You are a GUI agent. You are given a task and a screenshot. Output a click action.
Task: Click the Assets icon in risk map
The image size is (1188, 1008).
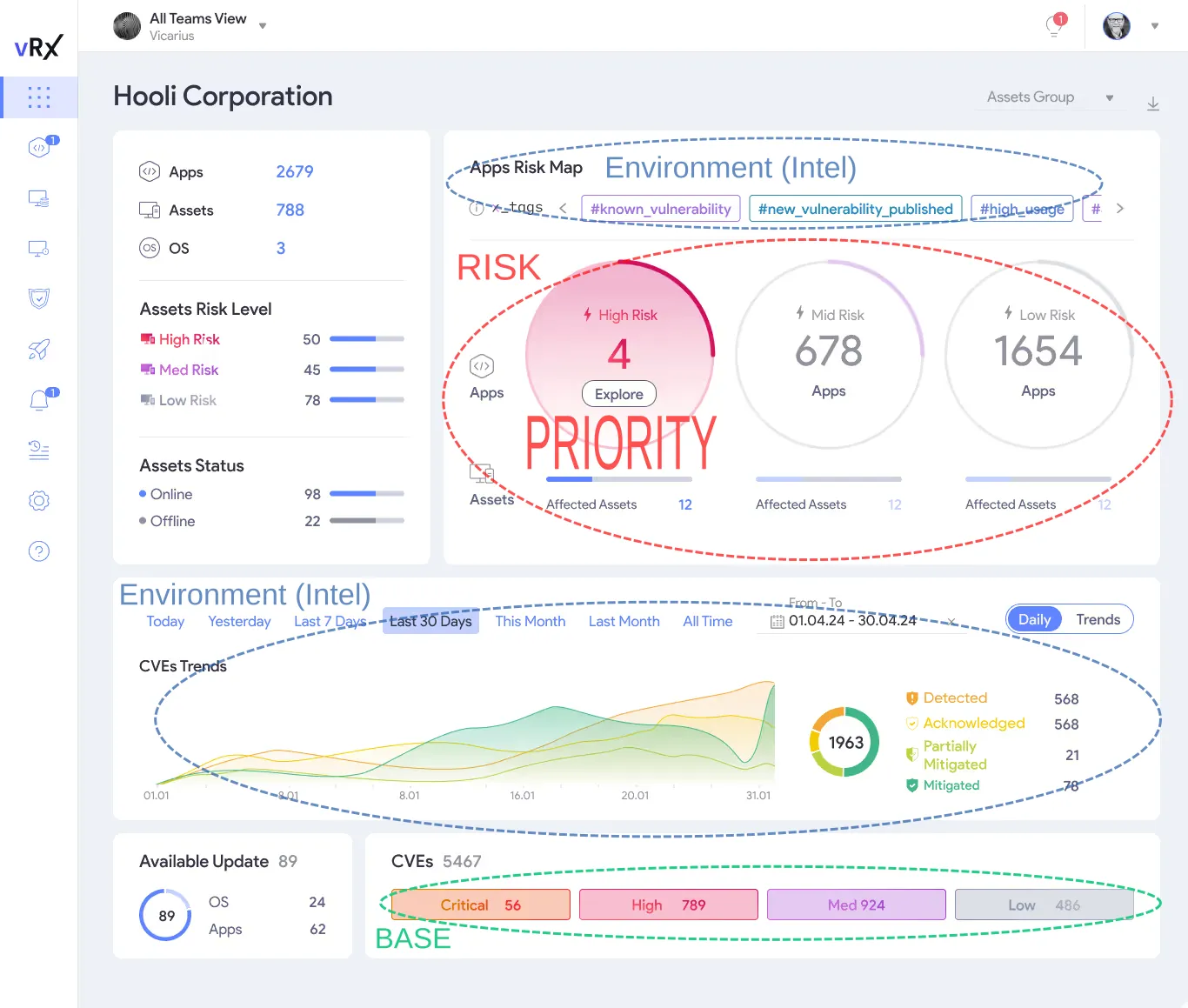point(482,473)
